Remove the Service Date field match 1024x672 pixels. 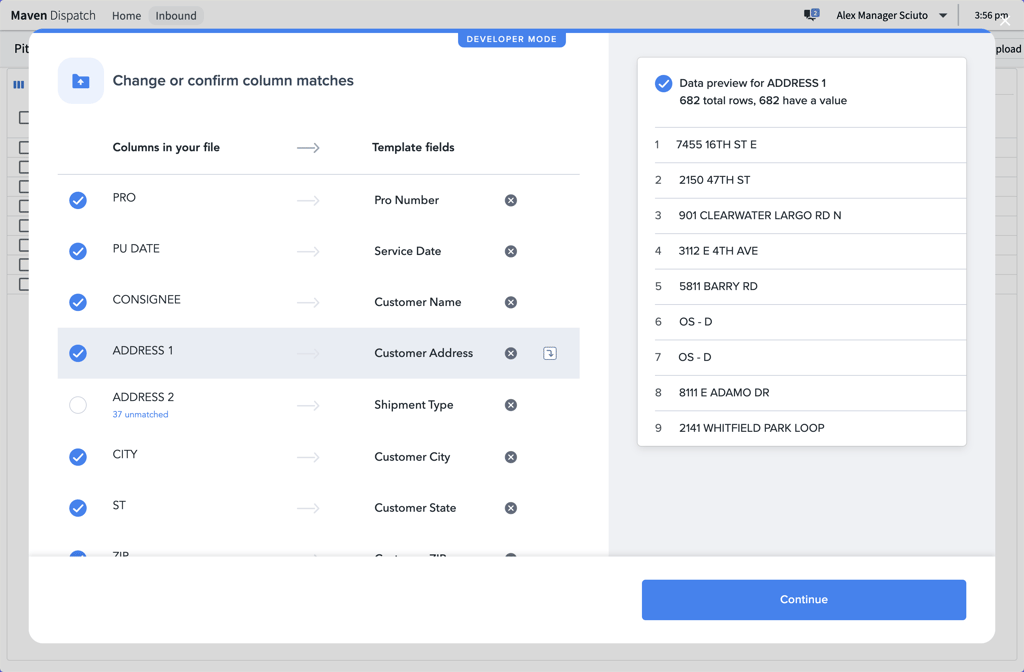click(511, 251)
